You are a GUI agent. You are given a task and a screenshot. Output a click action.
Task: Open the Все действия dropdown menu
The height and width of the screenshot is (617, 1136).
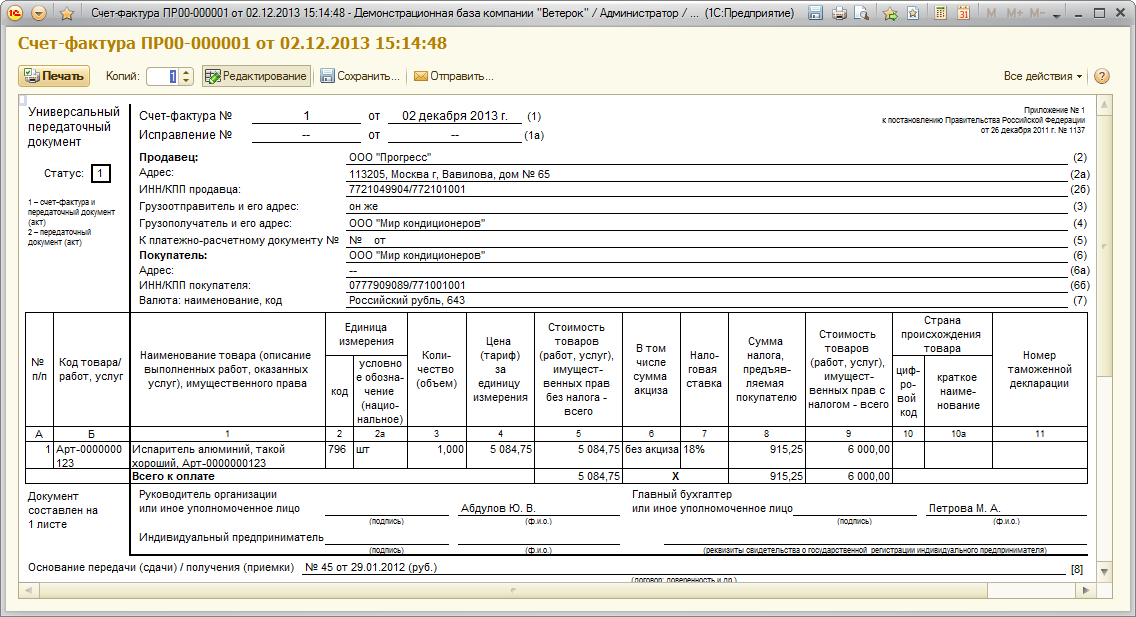pos(1043,76)
